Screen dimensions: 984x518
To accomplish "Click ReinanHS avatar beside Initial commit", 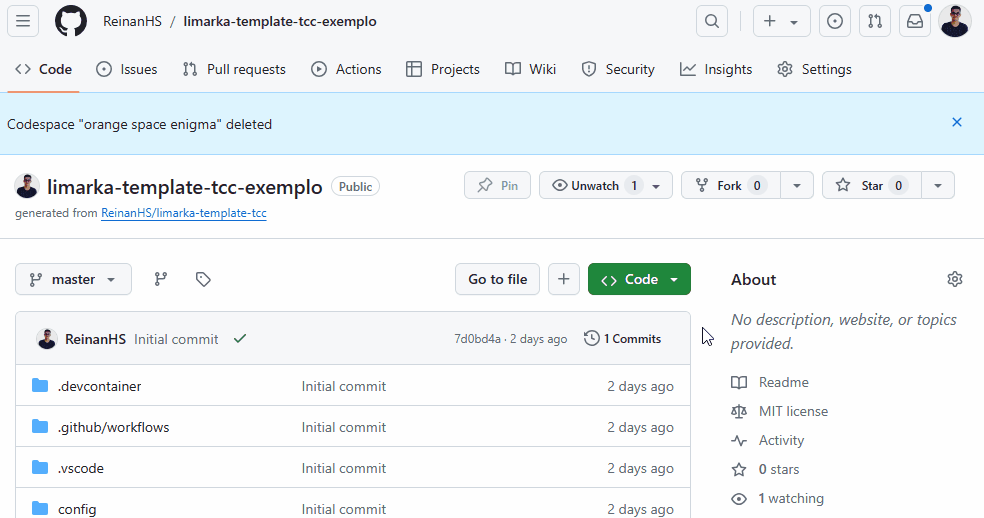I will 46,339.
